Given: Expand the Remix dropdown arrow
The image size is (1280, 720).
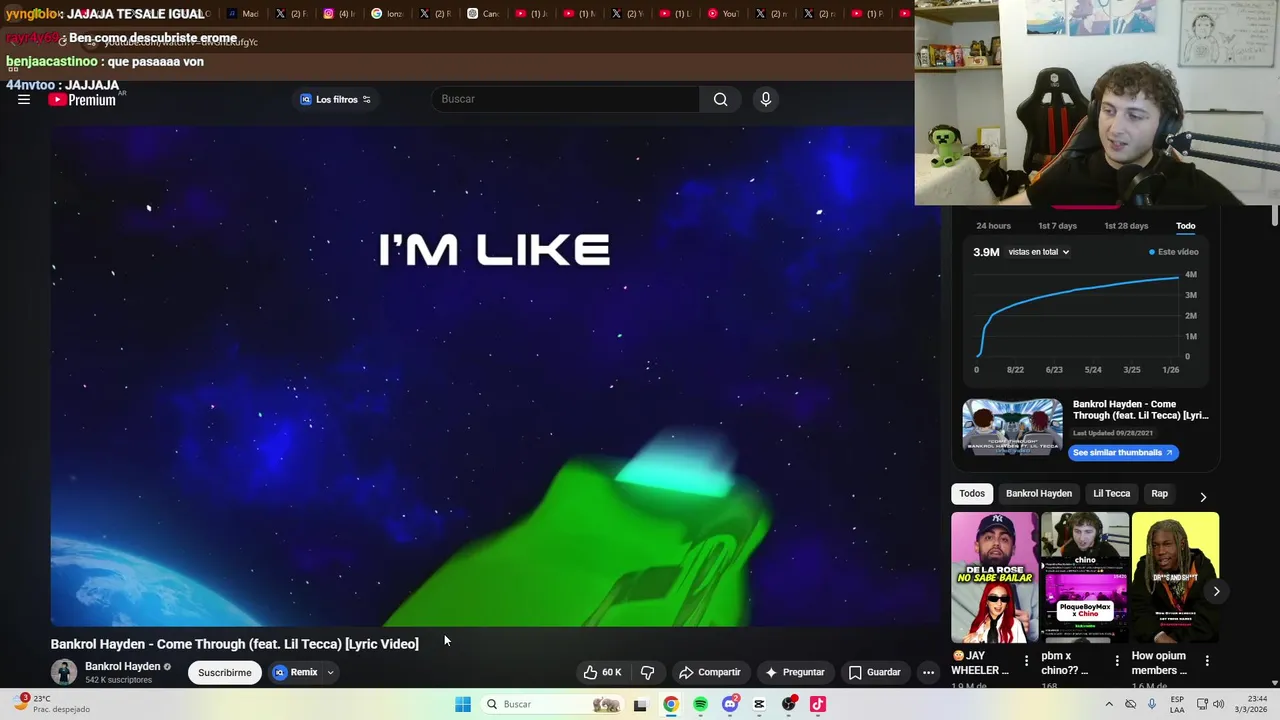Looking at the screenshot, I should point(330,673).
